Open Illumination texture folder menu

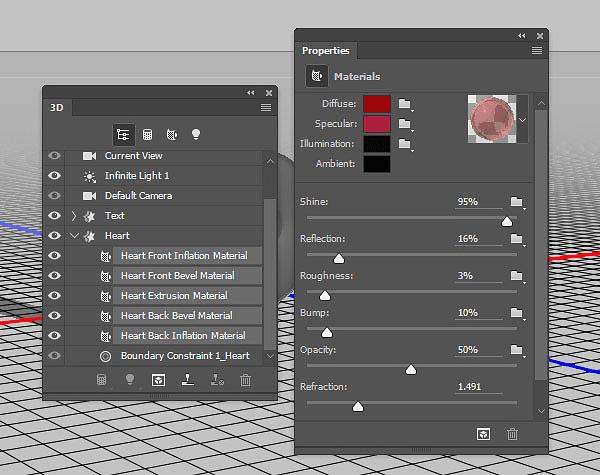coord(405,144)
